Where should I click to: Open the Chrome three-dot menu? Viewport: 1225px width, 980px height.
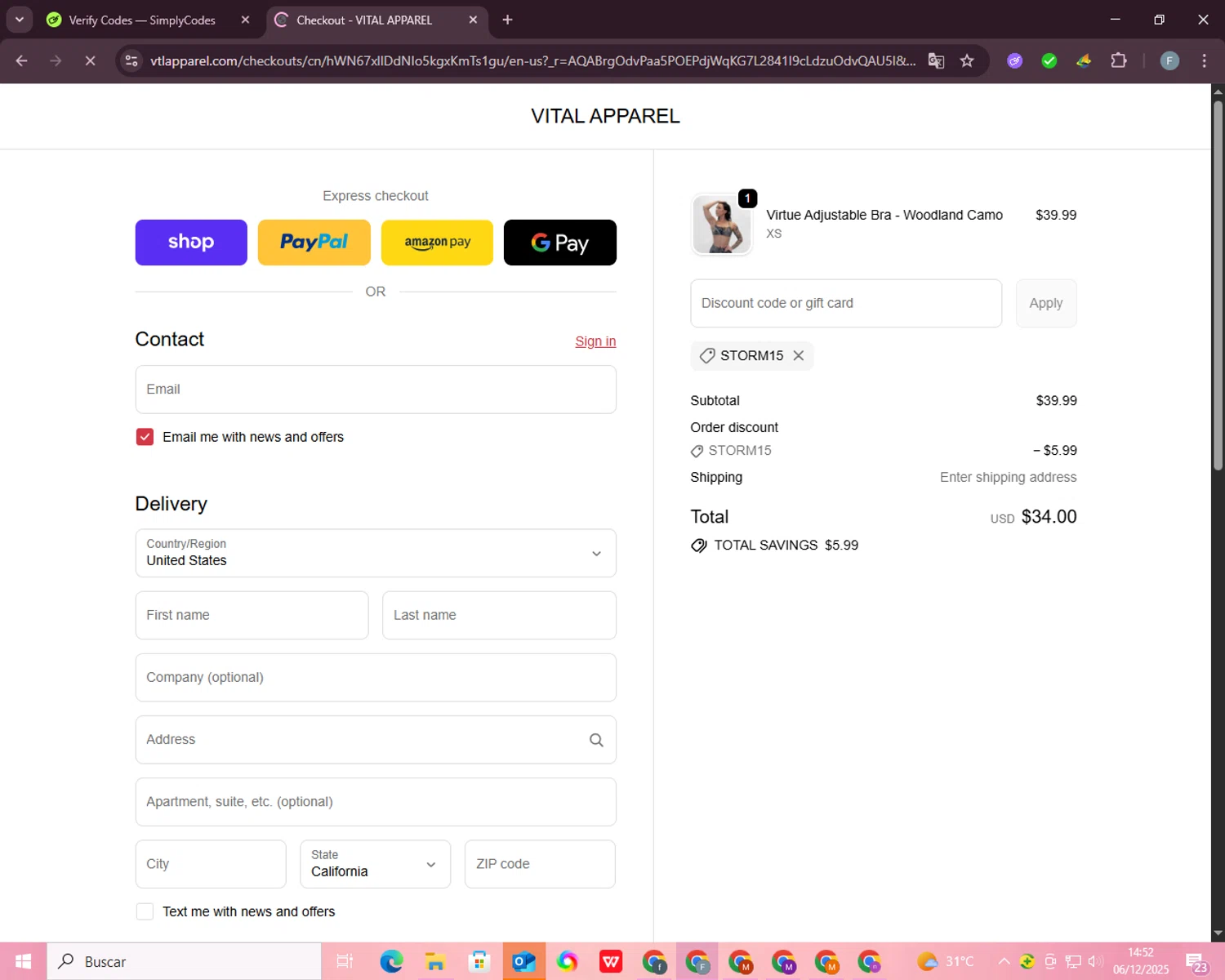click(x=1204, y=60)
